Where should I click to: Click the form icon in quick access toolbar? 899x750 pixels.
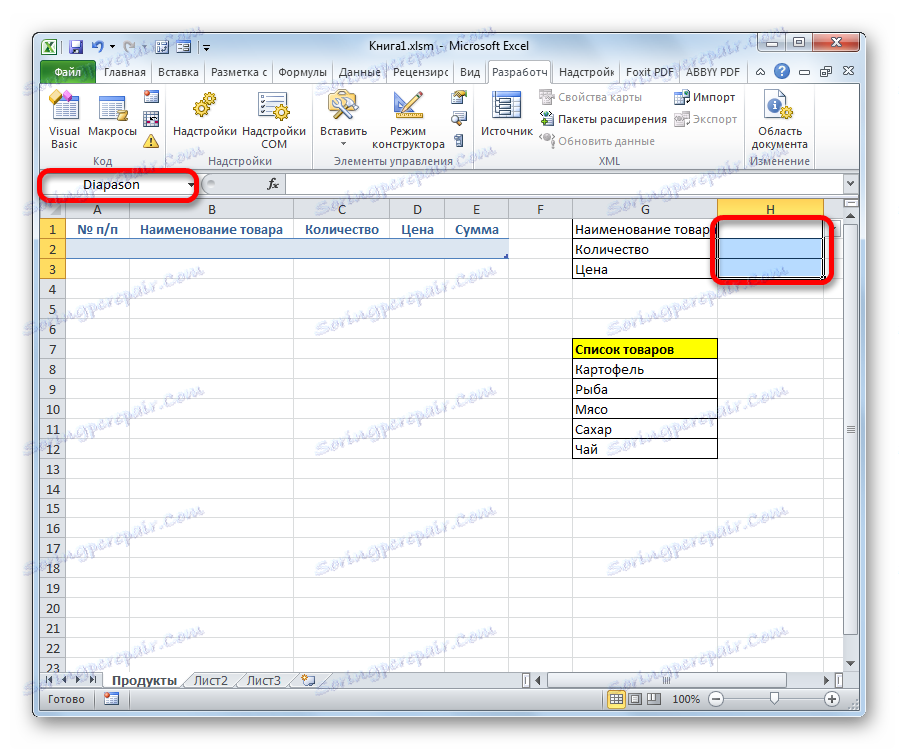click(x=183, y=47)
